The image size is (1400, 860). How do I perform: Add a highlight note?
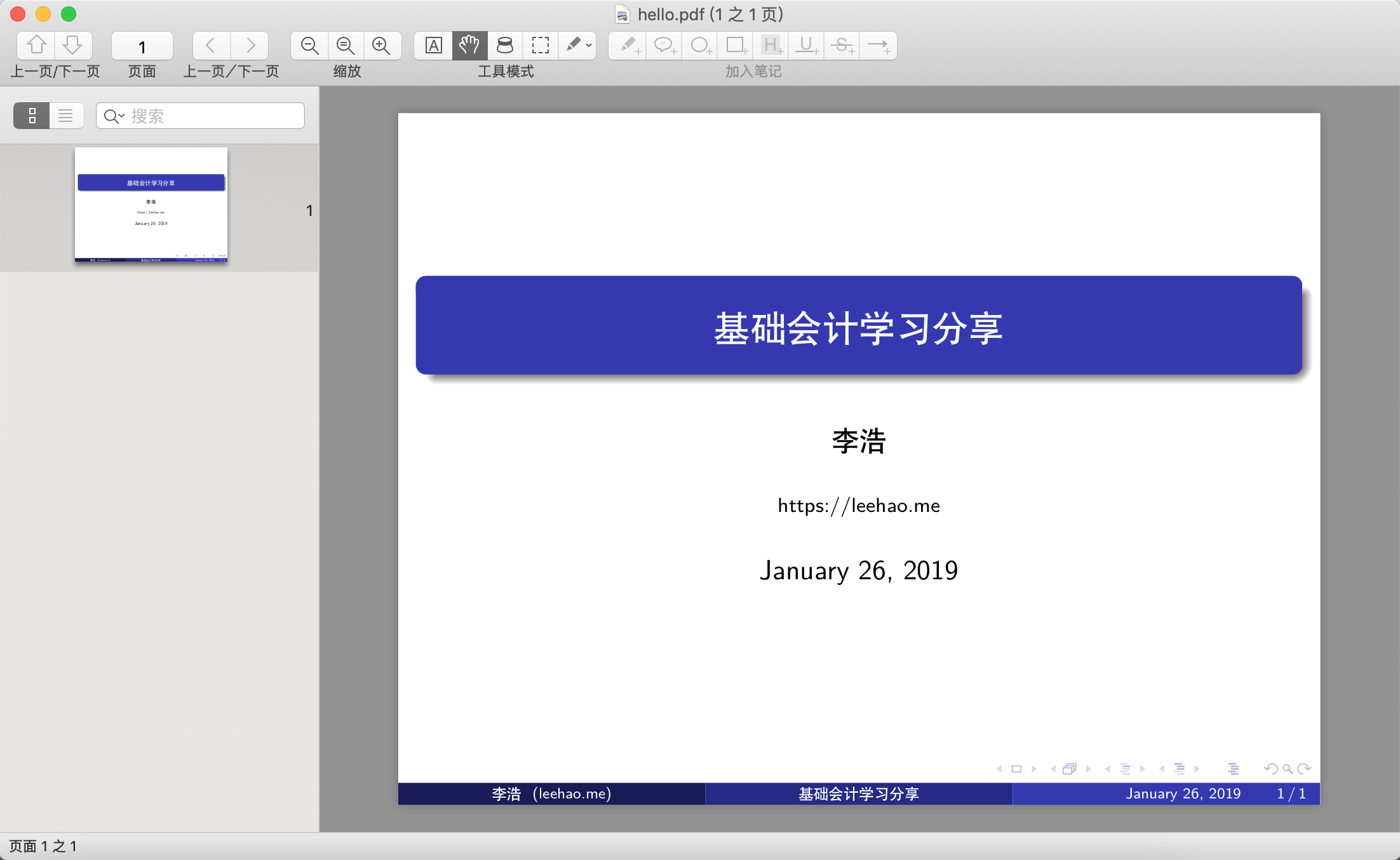pos(771,45)
